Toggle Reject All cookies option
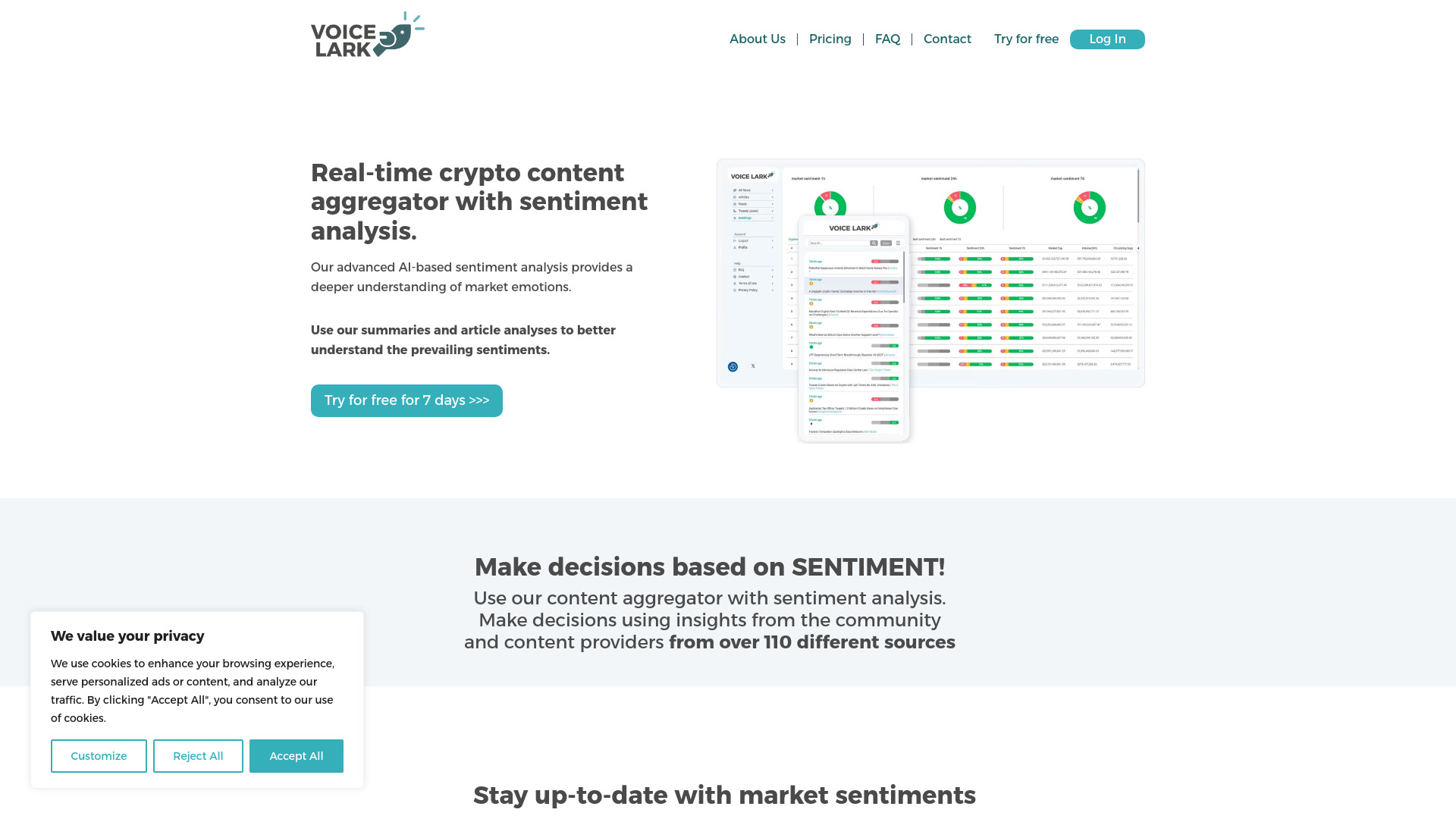This screenshot has height=819, width=1456. [198, 756]
